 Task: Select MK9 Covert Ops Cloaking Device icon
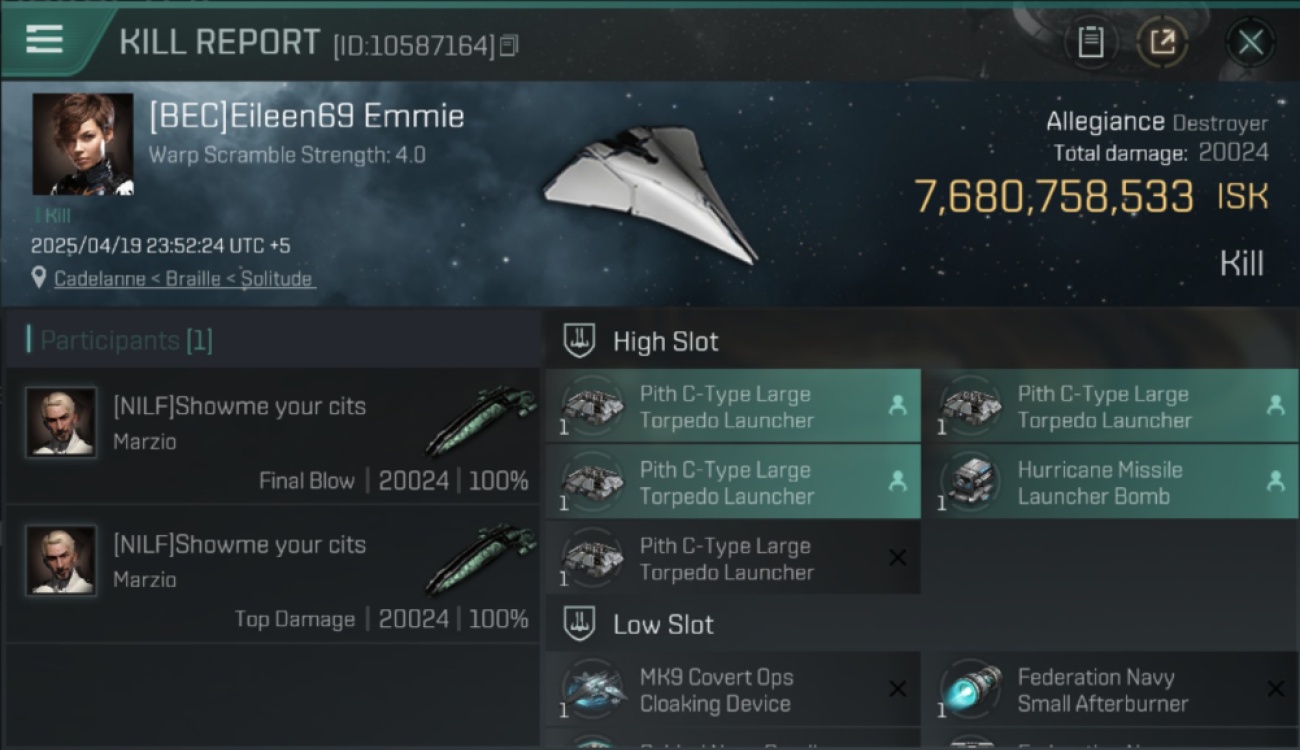point(592,690)
